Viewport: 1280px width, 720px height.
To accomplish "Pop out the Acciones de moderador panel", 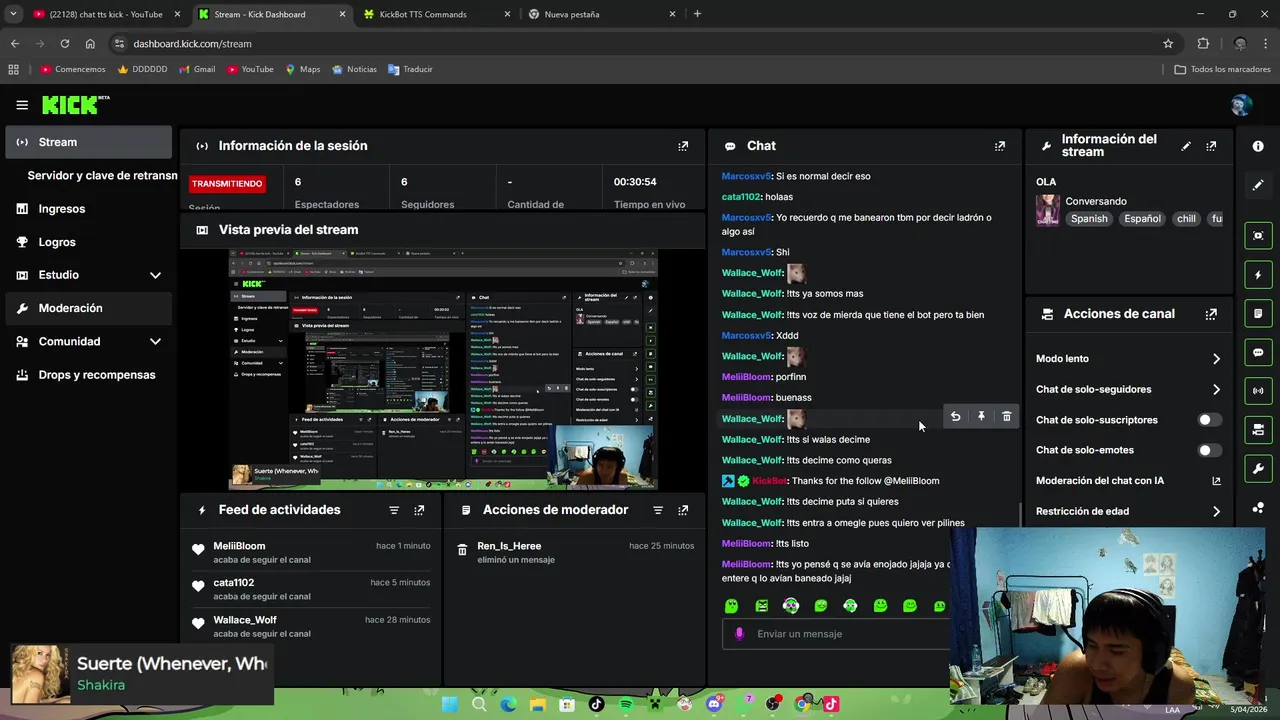I will 683,510.
